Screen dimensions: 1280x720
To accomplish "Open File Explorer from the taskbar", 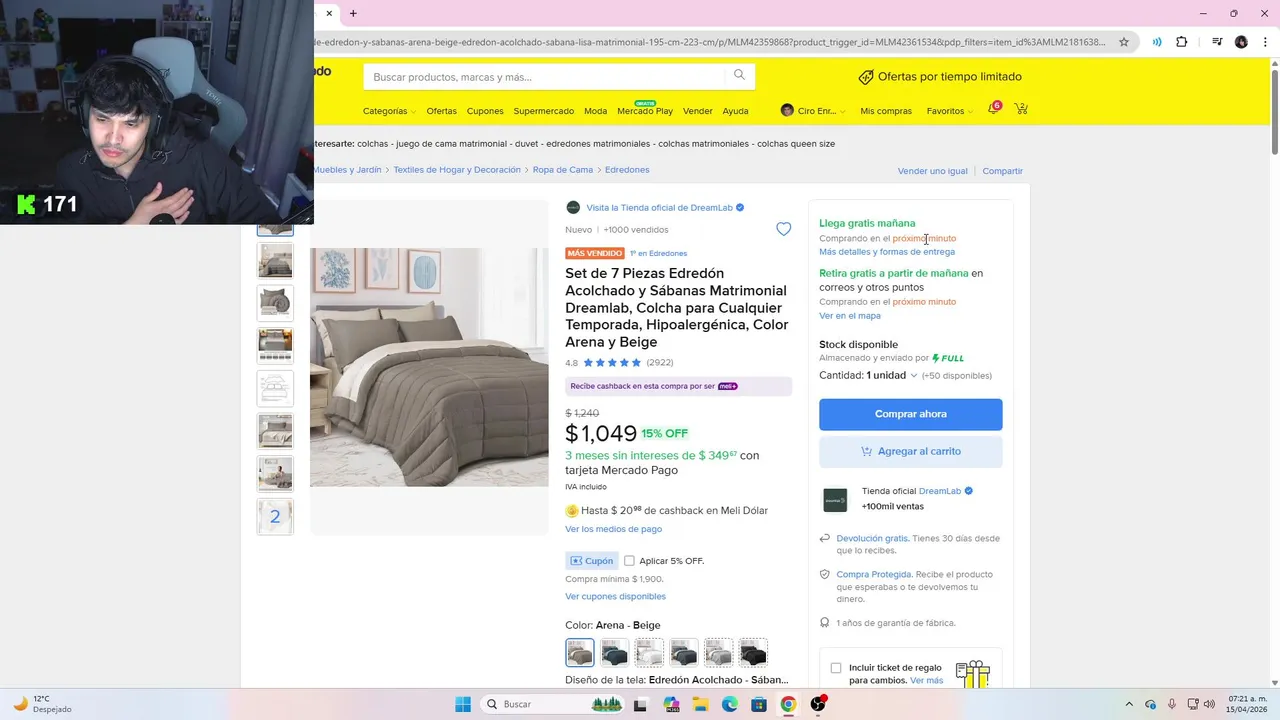I will [700, 704].
